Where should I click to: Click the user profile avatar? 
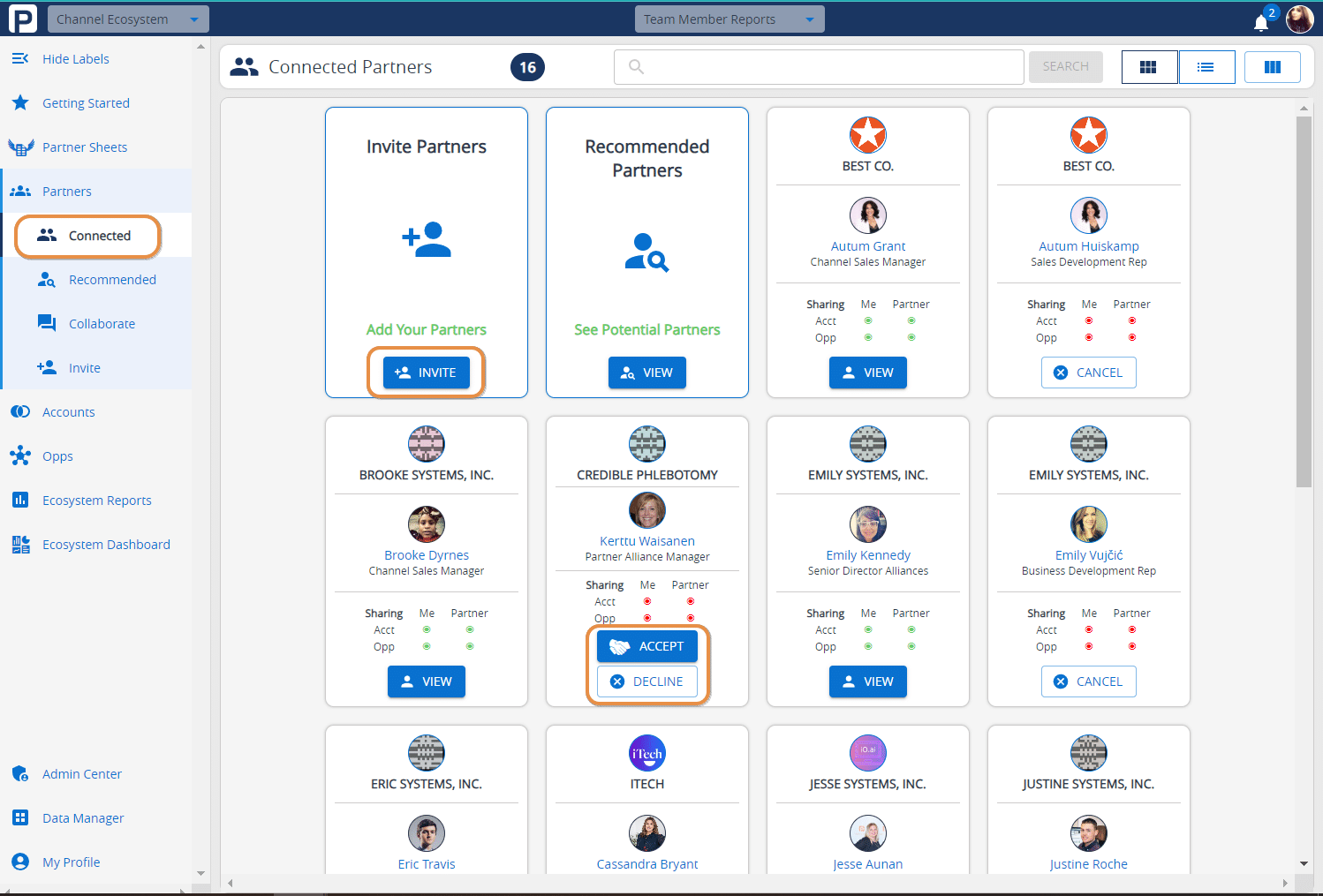(1299, 19)
